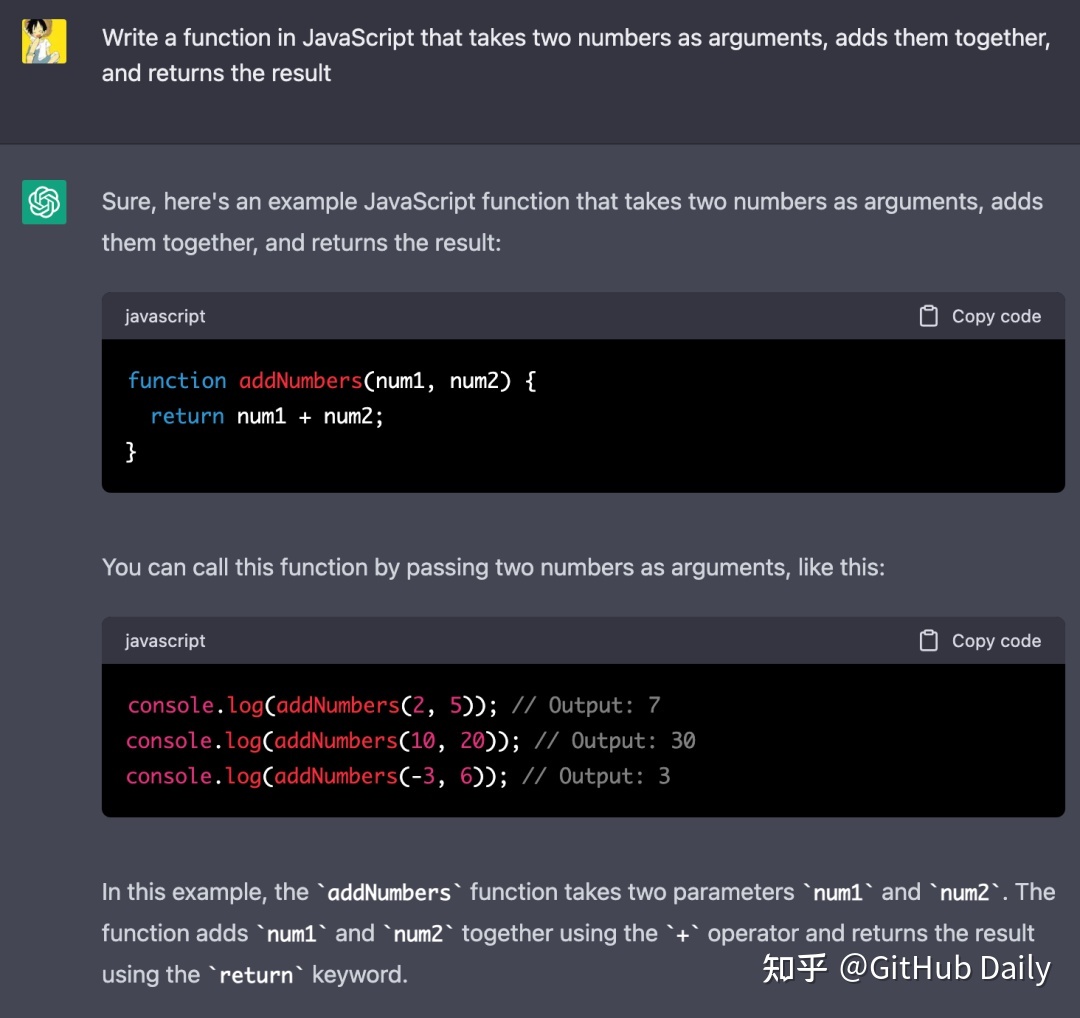
Task: Click the return statement line
Action: 267,416
